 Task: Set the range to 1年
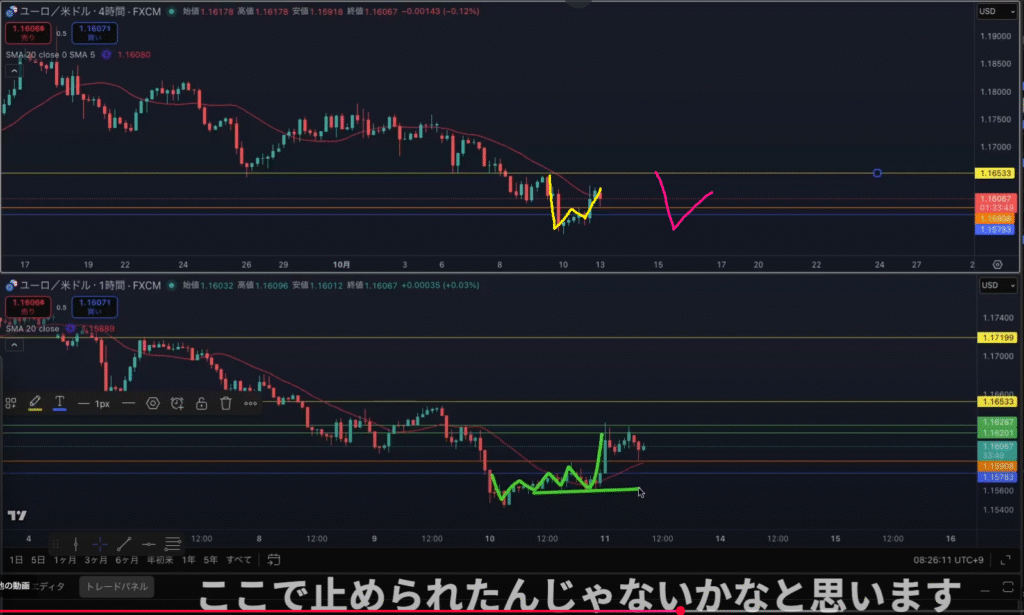188,560
